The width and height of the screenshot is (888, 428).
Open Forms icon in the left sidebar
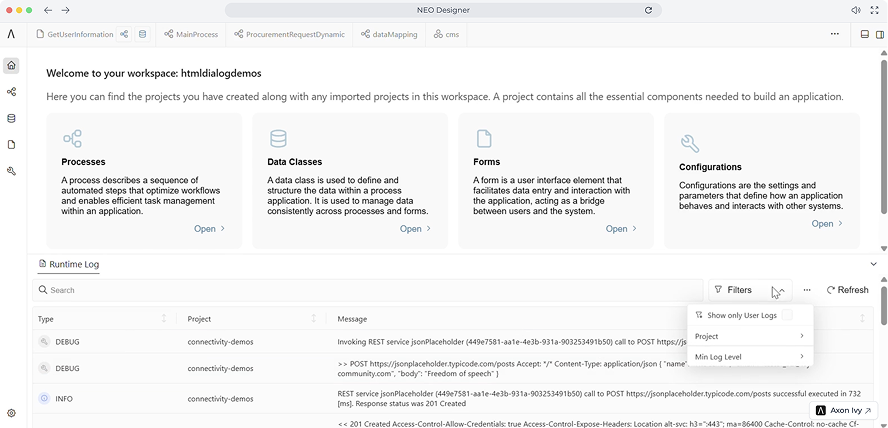click(x=11, y=145)
